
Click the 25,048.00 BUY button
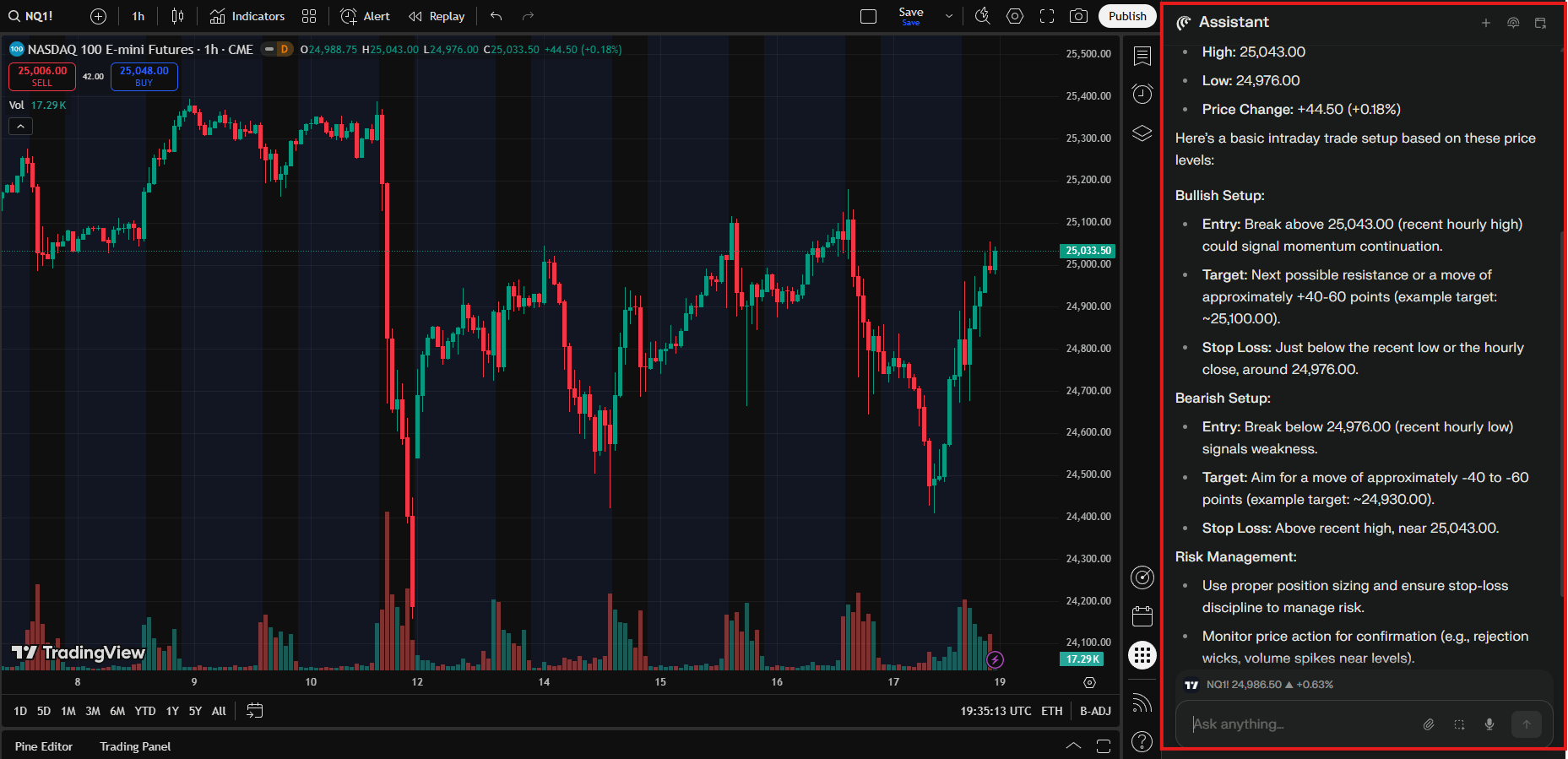144,76
